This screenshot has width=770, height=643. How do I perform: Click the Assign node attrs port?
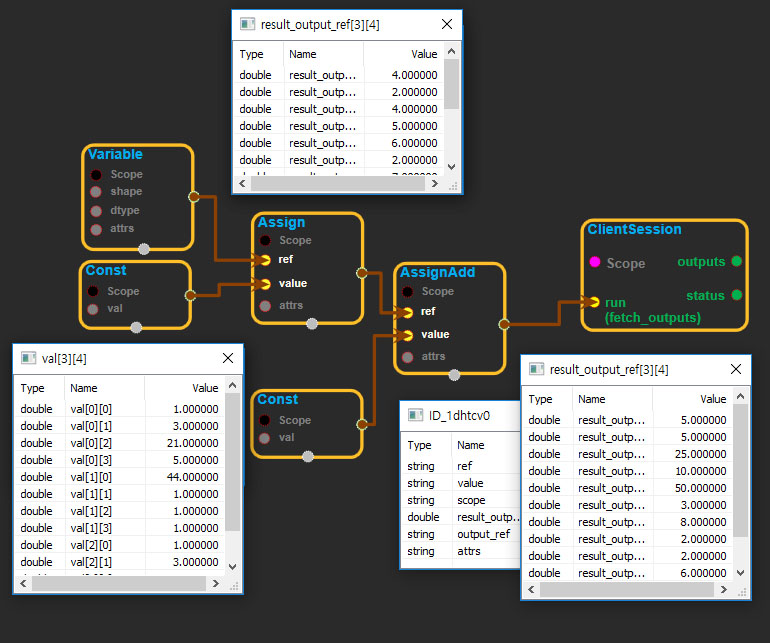click(x=265, y=306)
